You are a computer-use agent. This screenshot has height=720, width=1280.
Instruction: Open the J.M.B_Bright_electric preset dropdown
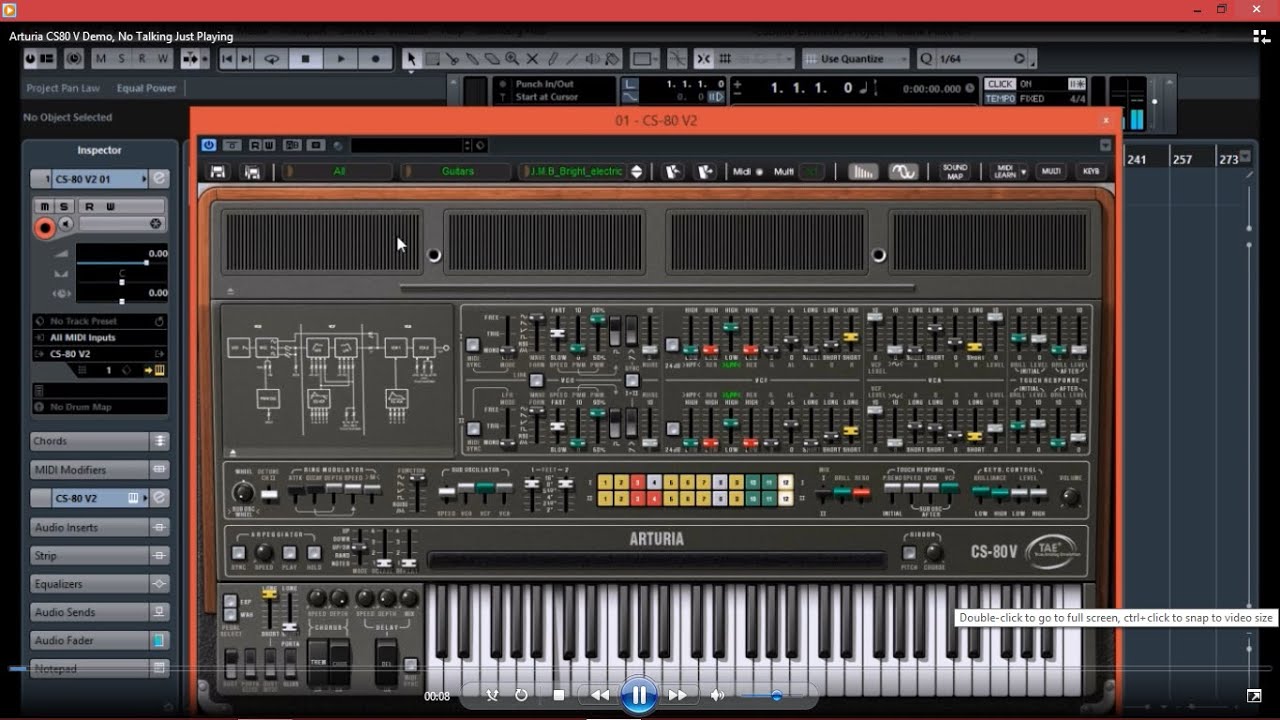click(636, 172)
